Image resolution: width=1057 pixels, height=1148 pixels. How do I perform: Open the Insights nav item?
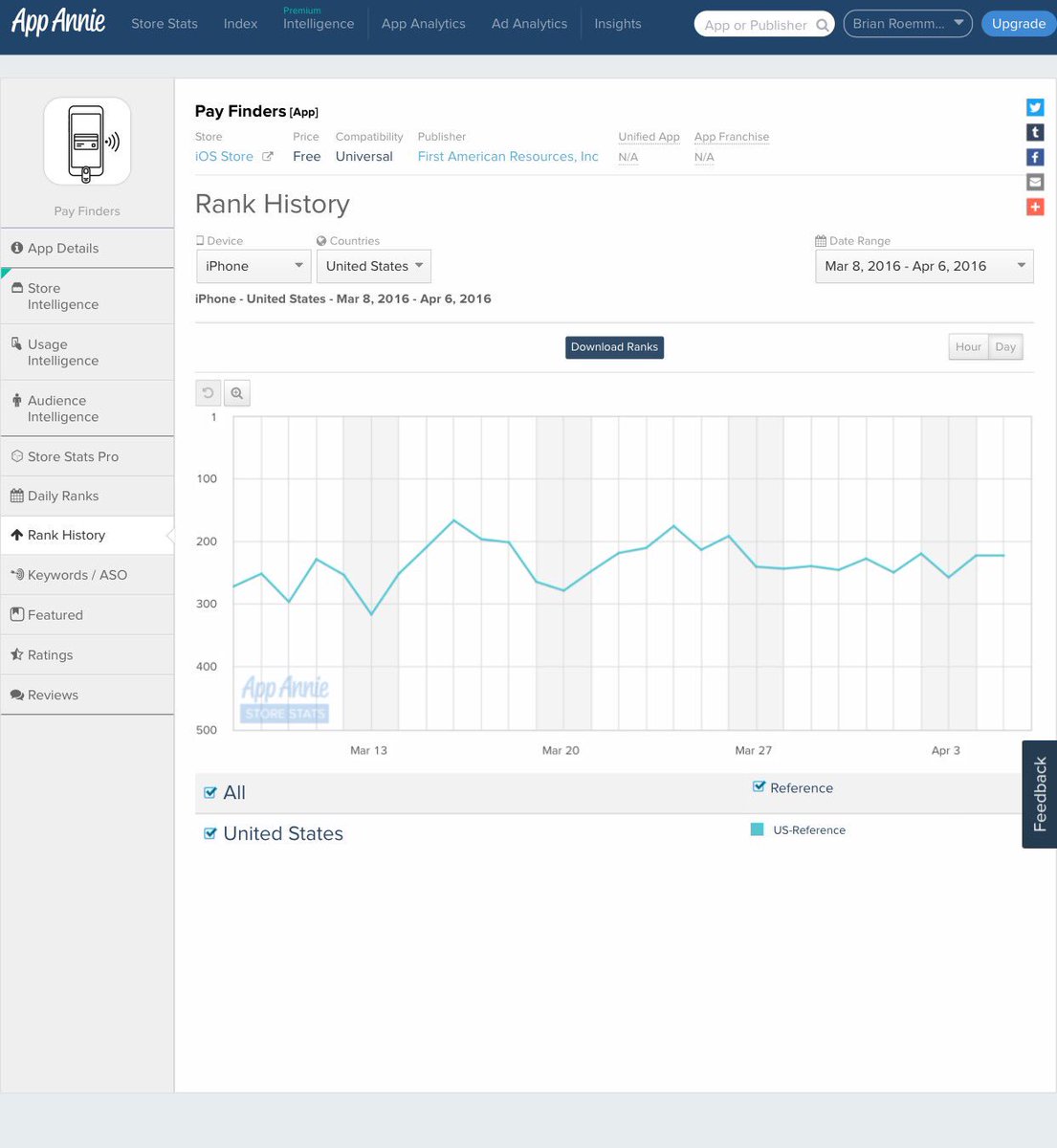(x=618, y=24)
